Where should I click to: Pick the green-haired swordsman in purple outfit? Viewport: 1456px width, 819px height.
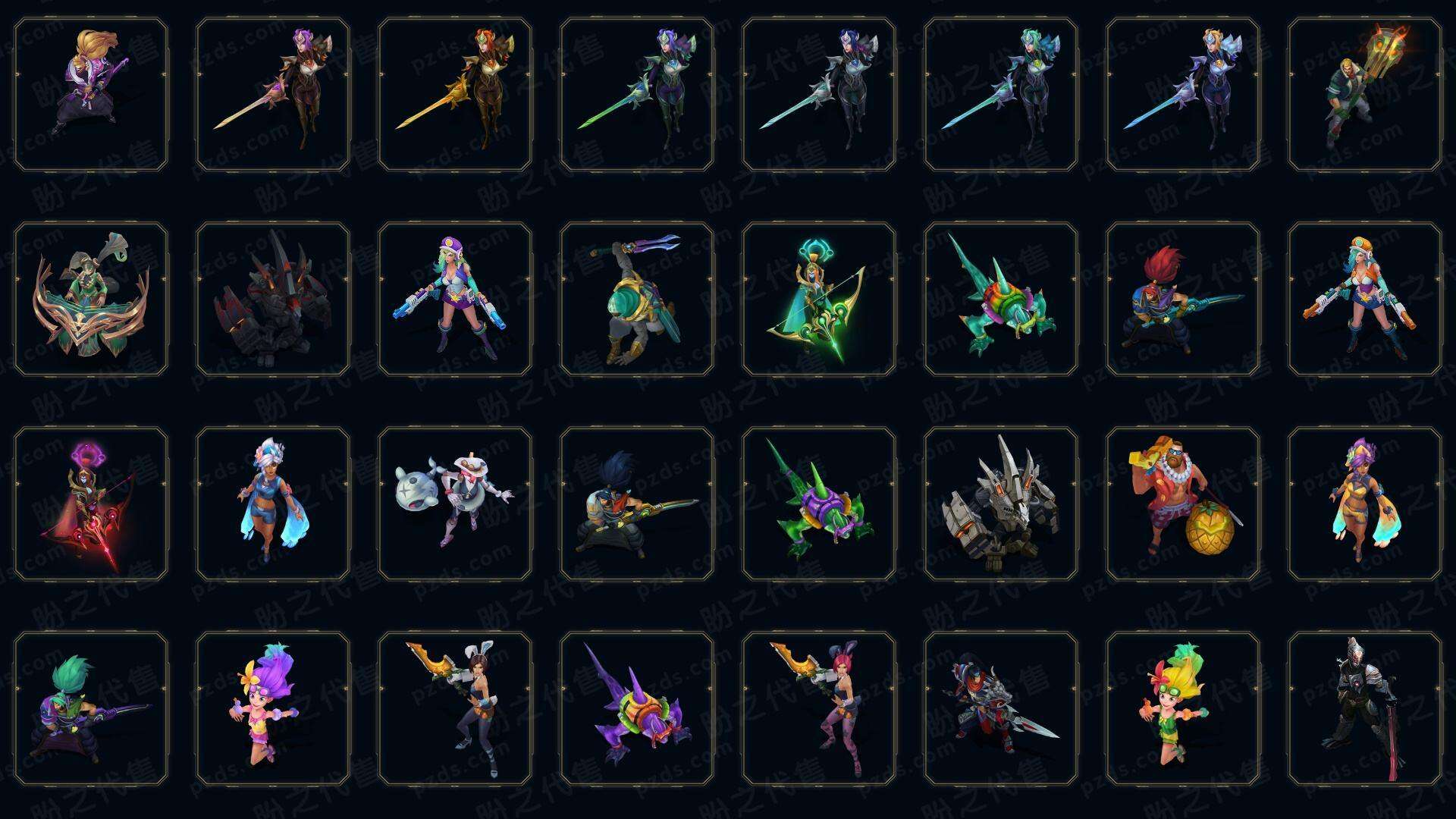91,708
